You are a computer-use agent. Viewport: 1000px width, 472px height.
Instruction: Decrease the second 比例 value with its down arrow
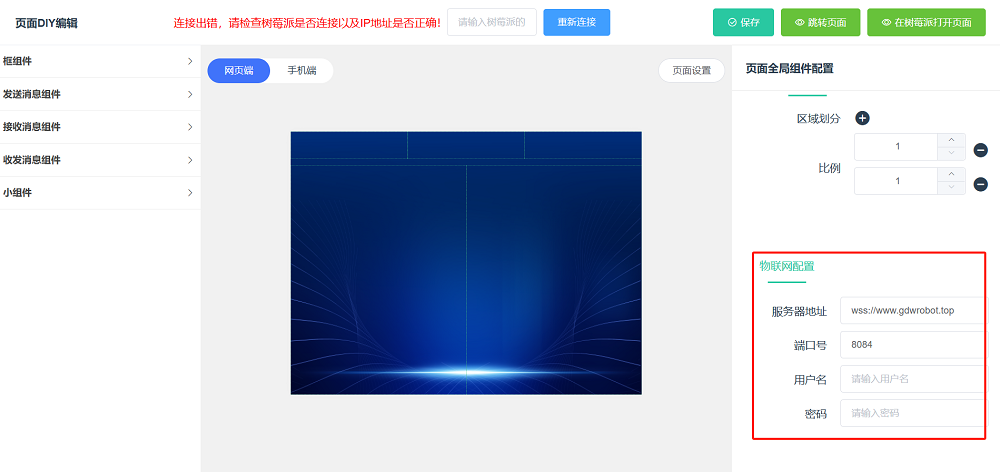952,187
